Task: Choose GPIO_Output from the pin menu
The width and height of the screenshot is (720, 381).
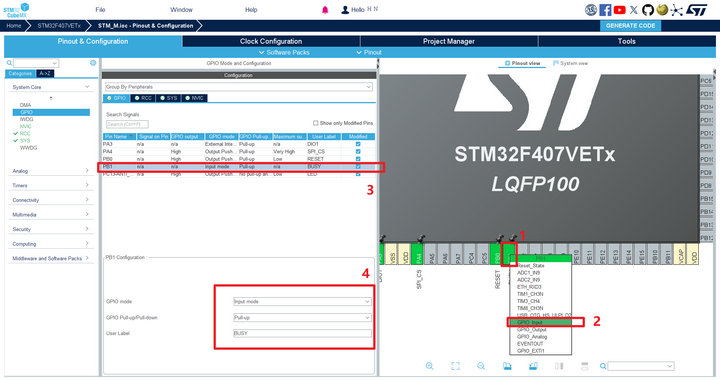Action: click(x=532, y=330)
